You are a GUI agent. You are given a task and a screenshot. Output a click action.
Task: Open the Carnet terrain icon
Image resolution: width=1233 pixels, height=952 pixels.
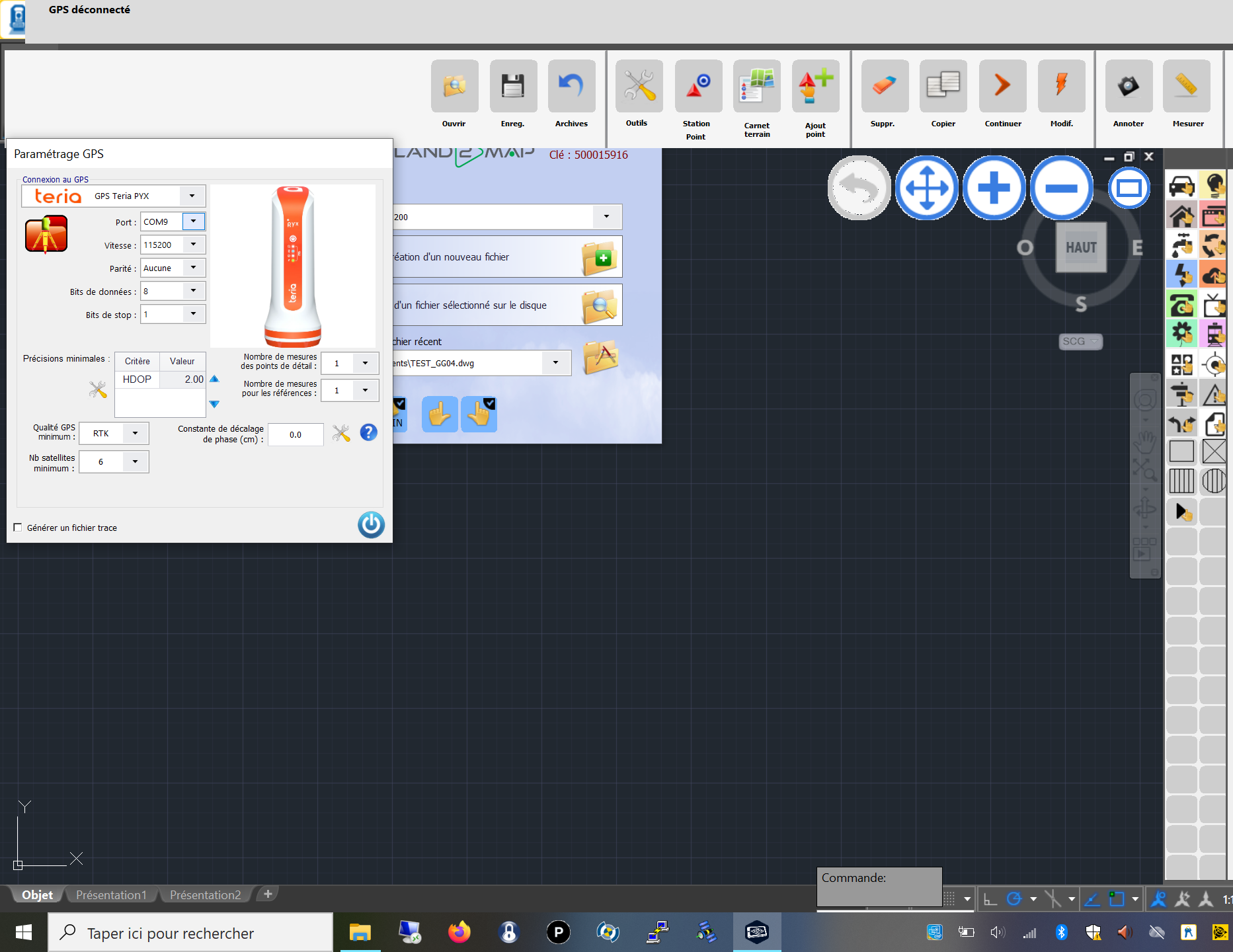[x=756, y=87]
